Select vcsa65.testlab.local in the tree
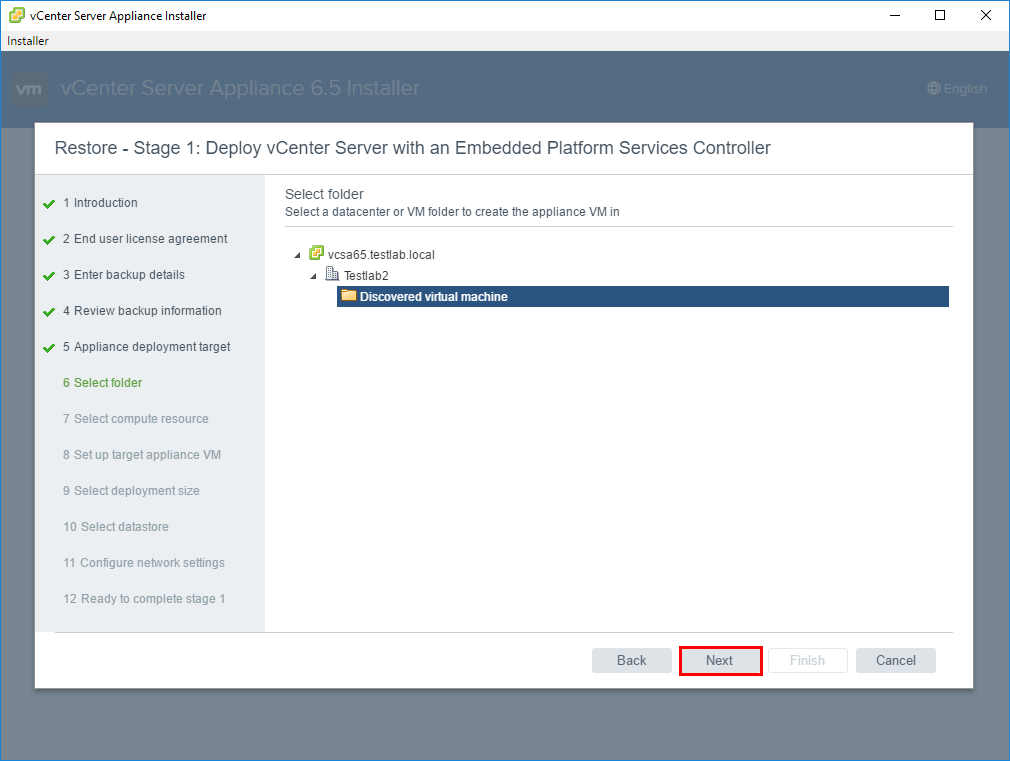Image resolution: width=1010 pixels, height=761 pixels. coord(381,255)
